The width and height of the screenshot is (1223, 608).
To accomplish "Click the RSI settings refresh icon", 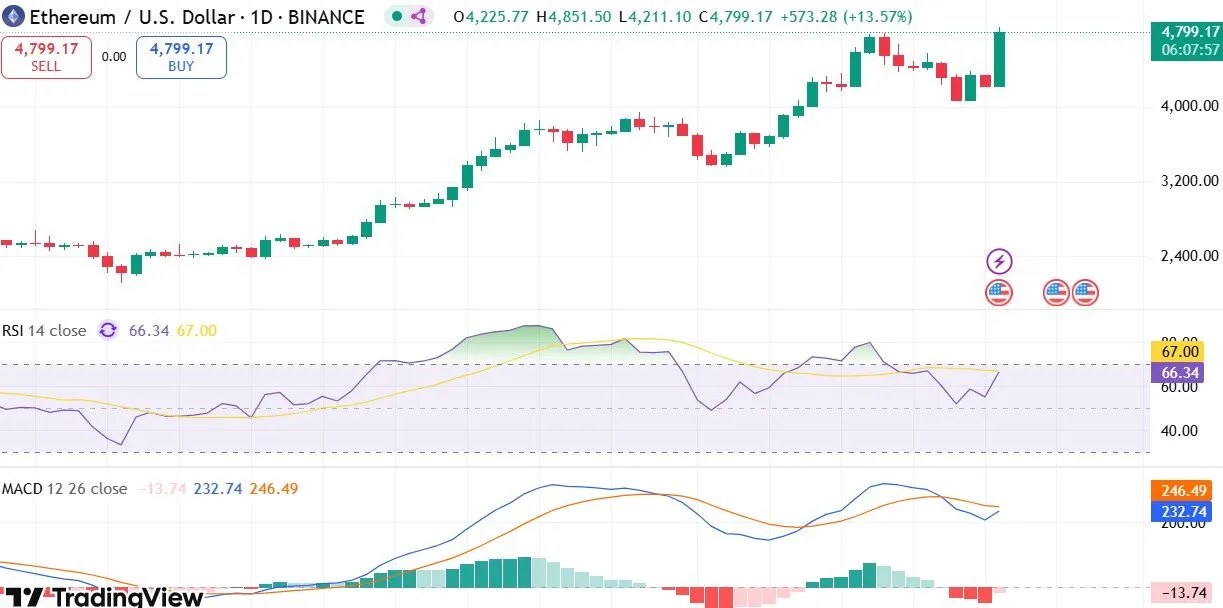I will 107,330.
